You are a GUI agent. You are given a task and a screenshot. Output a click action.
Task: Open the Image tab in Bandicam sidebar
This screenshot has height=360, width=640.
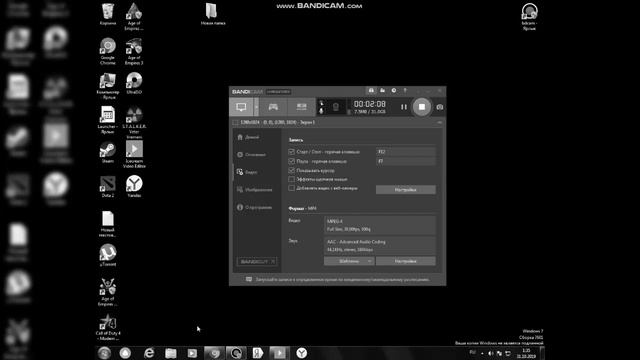pos(254,190)
